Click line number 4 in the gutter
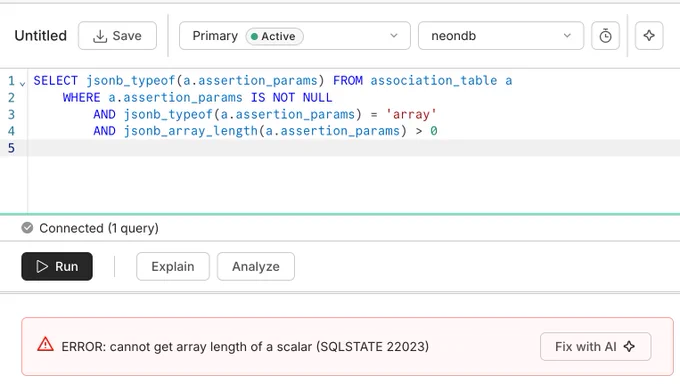 [x=11, y=131]
